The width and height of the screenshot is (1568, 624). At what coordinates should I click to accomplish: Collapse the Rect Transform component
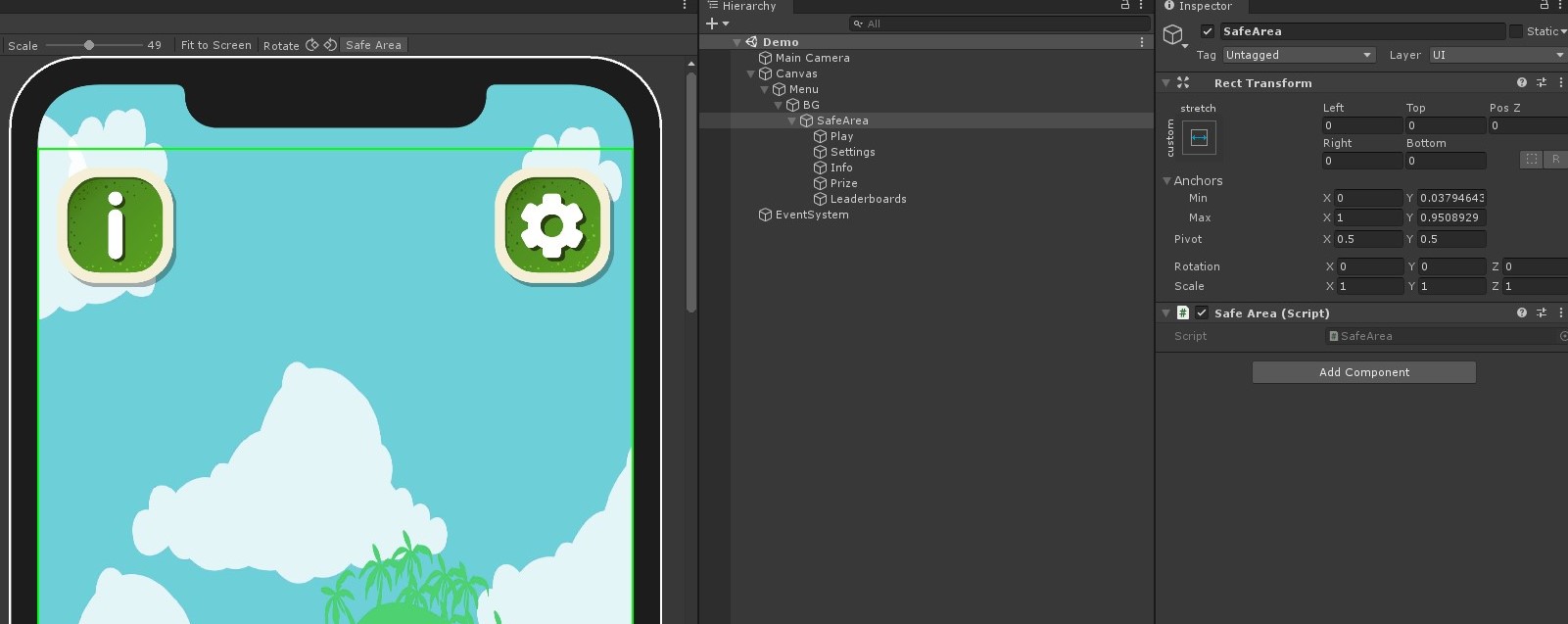point(1166,83)
